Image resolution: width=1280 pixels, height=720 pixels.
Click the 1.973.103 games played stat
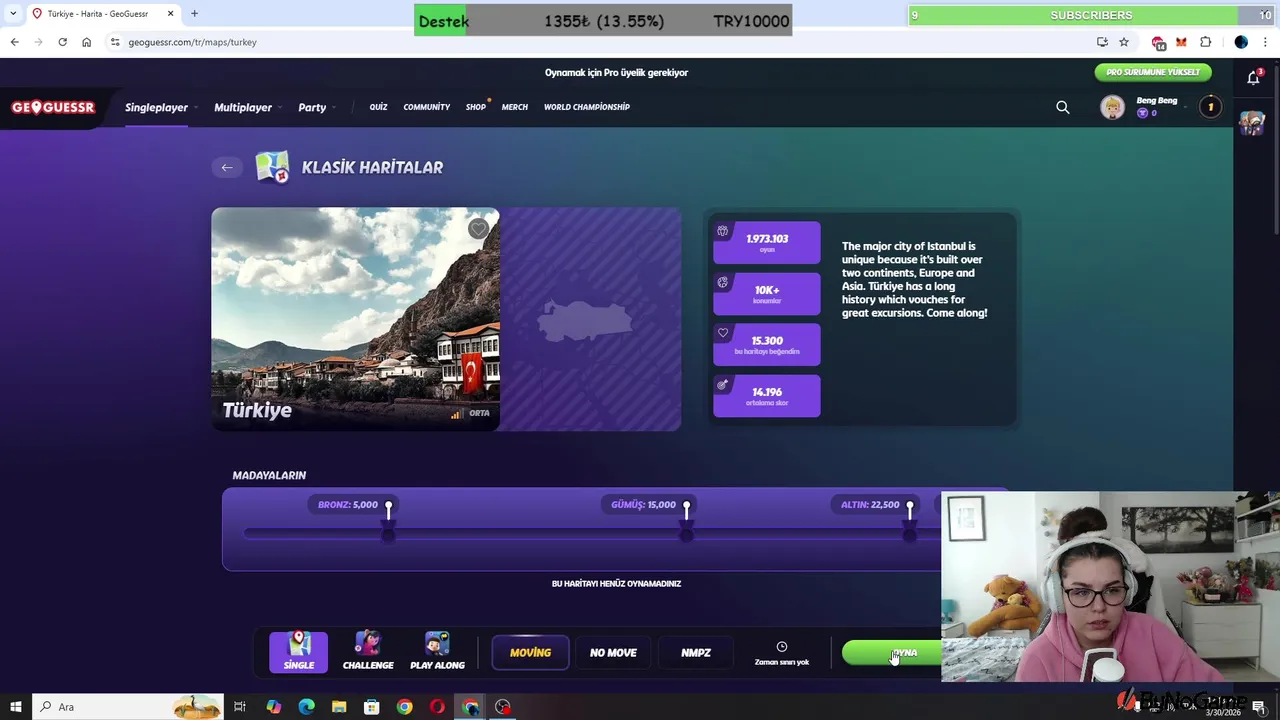click(x=766, y=243)
